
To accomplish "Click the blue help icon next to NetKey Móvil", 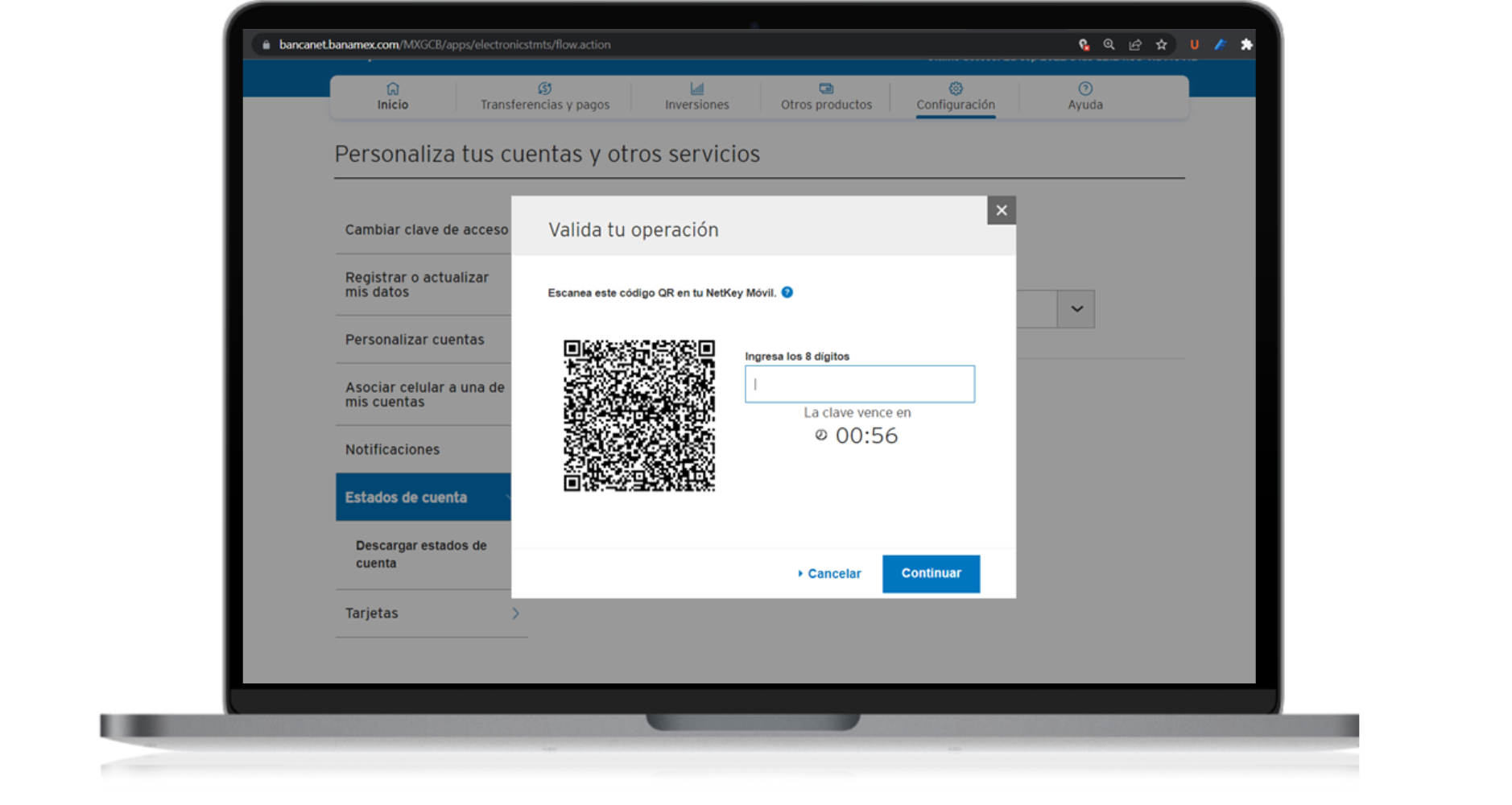I will pyautogui.click(x=787, y=293).
